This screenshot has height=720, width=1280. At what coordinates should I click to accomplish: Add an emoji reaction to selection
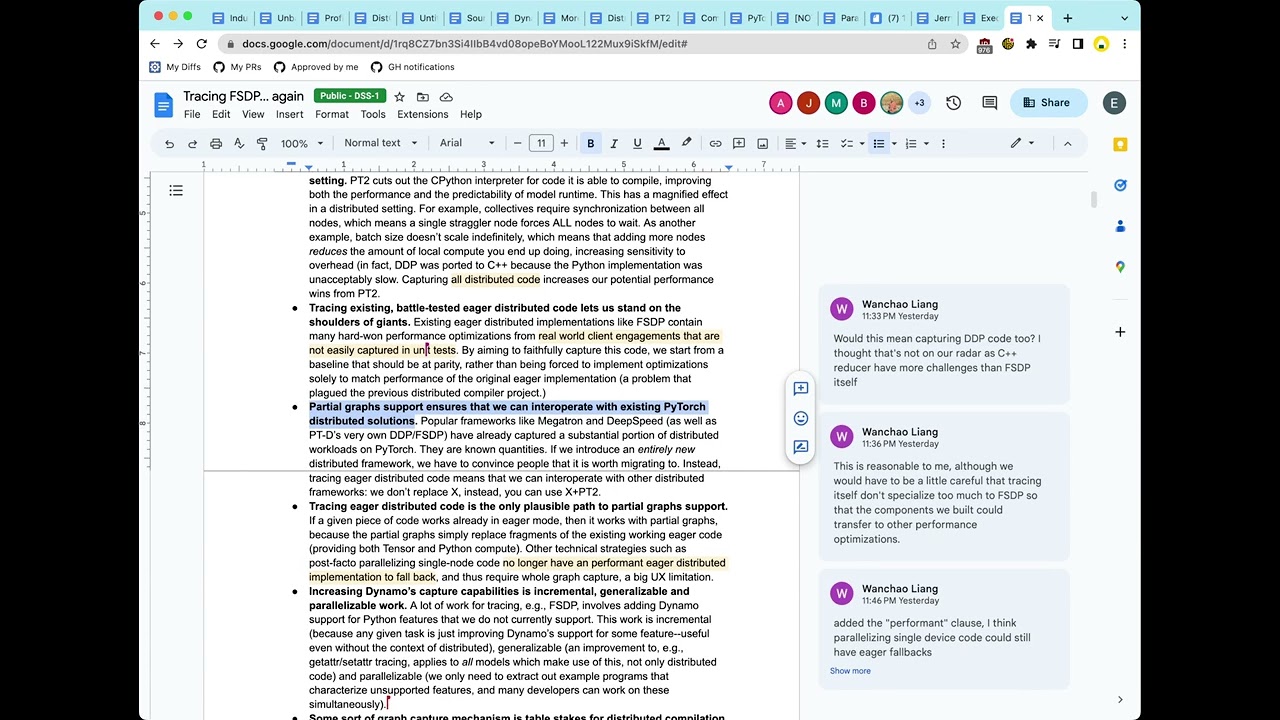[801, 418]
